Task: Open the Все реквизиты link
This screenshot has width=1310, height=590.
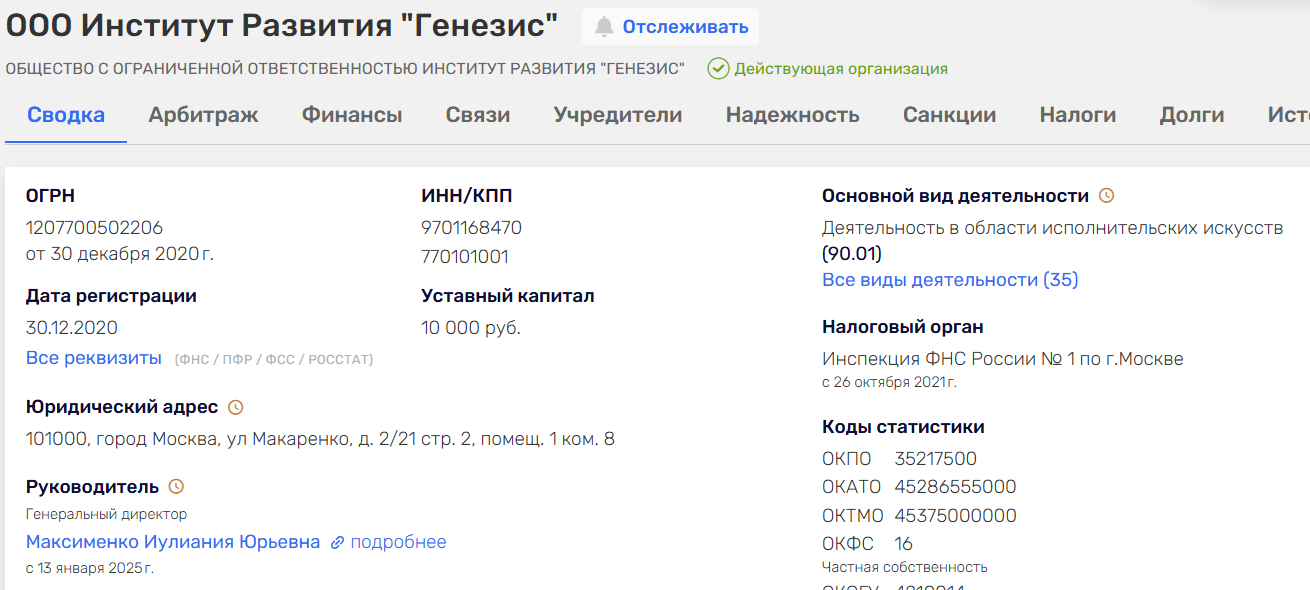Action: pyautogui.click(x=92, y=357)
